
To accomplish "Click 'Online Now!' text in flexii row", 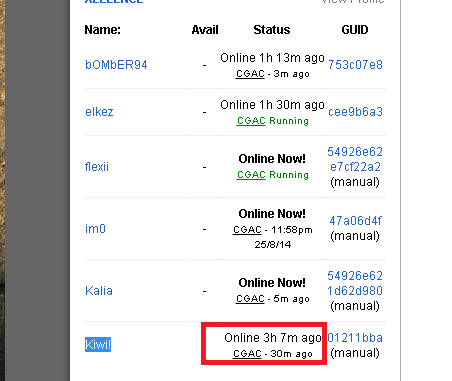I will 272,159.
